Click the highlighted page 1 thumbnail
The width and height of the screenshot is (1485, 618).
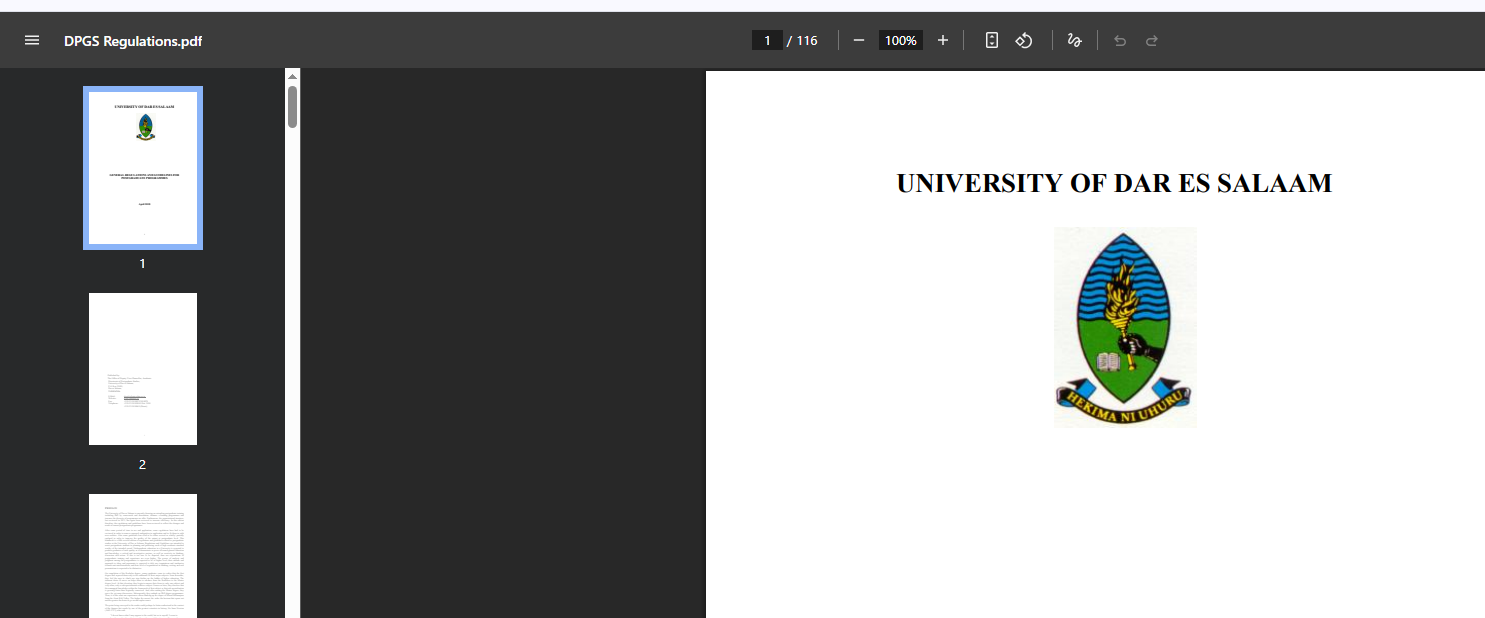coord(142,167)
